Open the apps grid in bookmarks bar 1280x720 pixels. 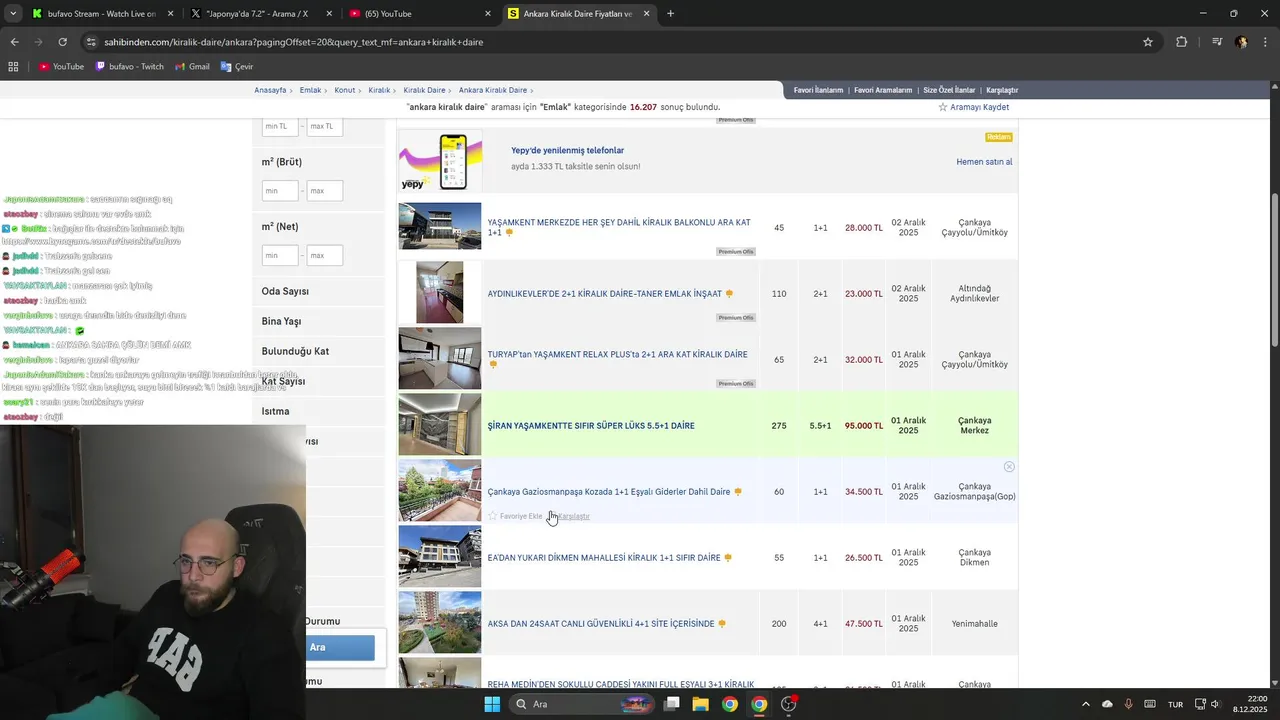[x=13, y=66]
